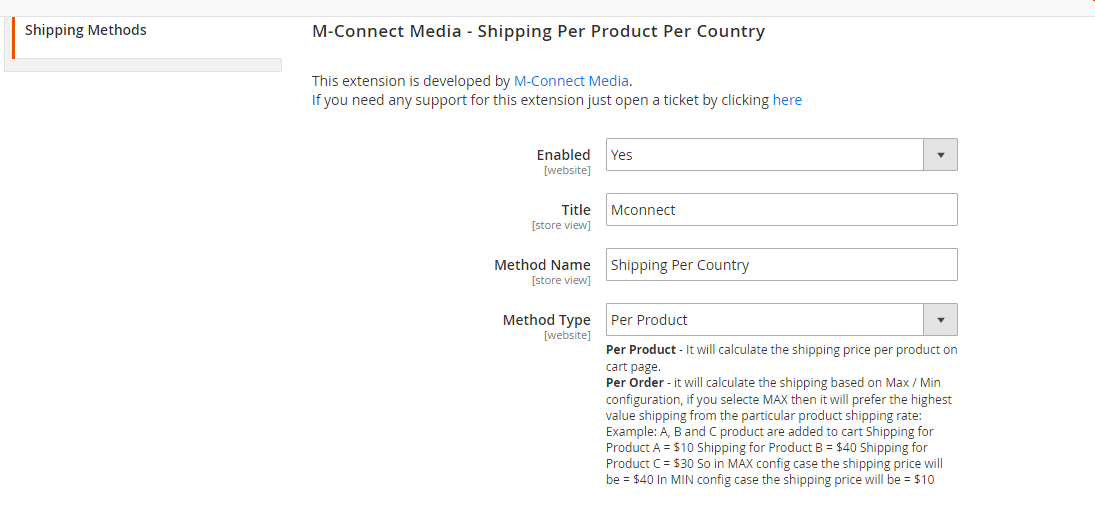Focus the Title field containing Mconnect

[781, 210]
